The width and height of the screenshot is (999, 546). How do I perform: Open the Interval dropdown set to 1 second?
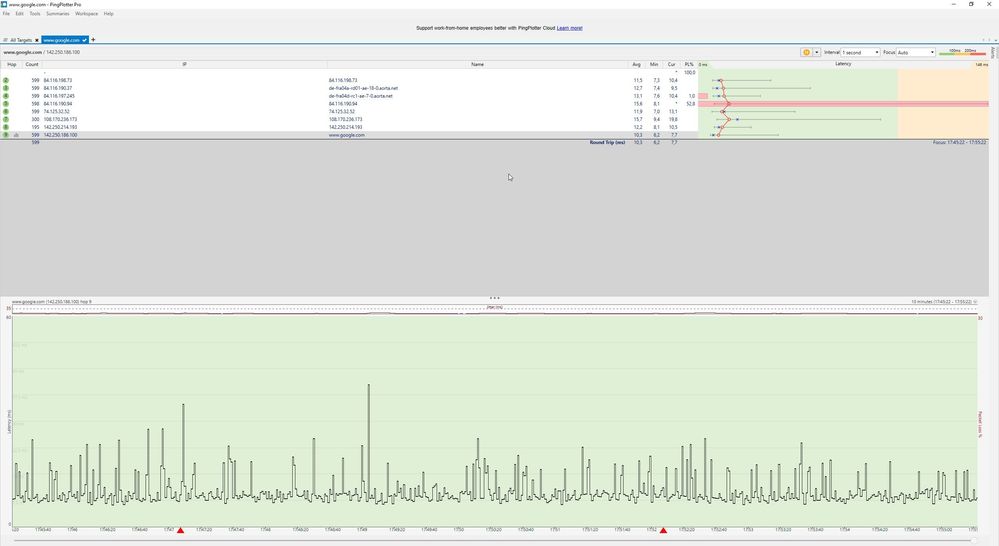pos(859,52)
